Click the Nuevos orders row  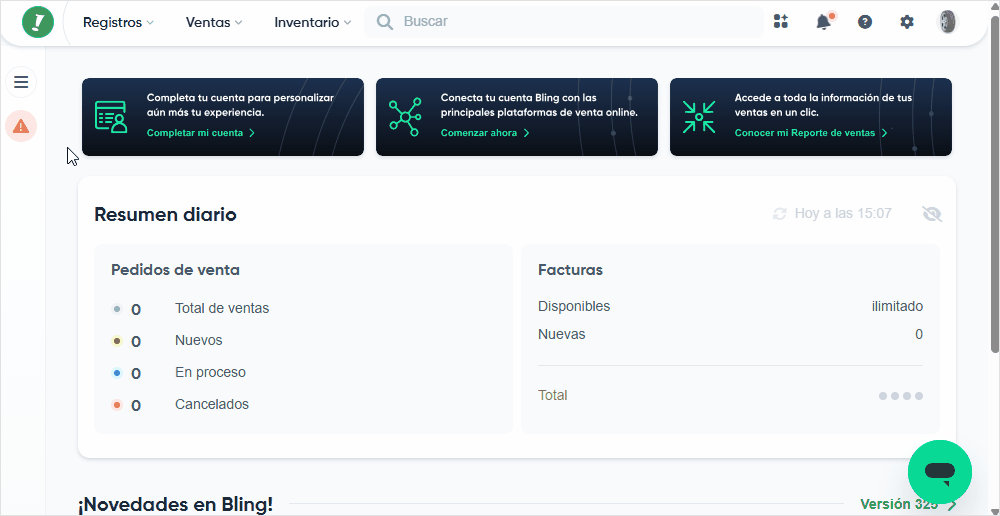click(167, 341)
